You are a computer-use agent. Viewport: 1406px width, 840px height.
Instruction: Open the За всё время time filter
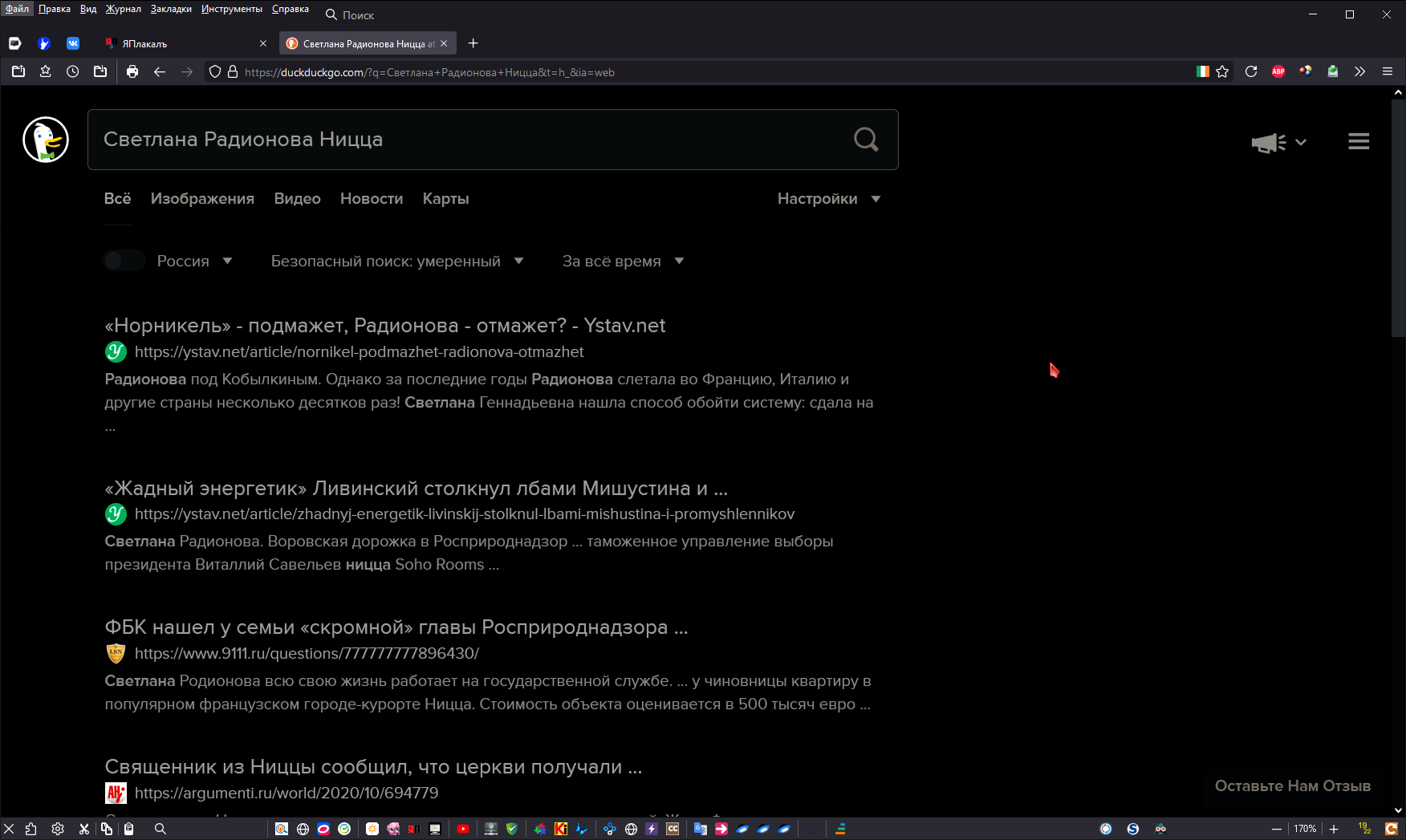(x=623, y=261)
